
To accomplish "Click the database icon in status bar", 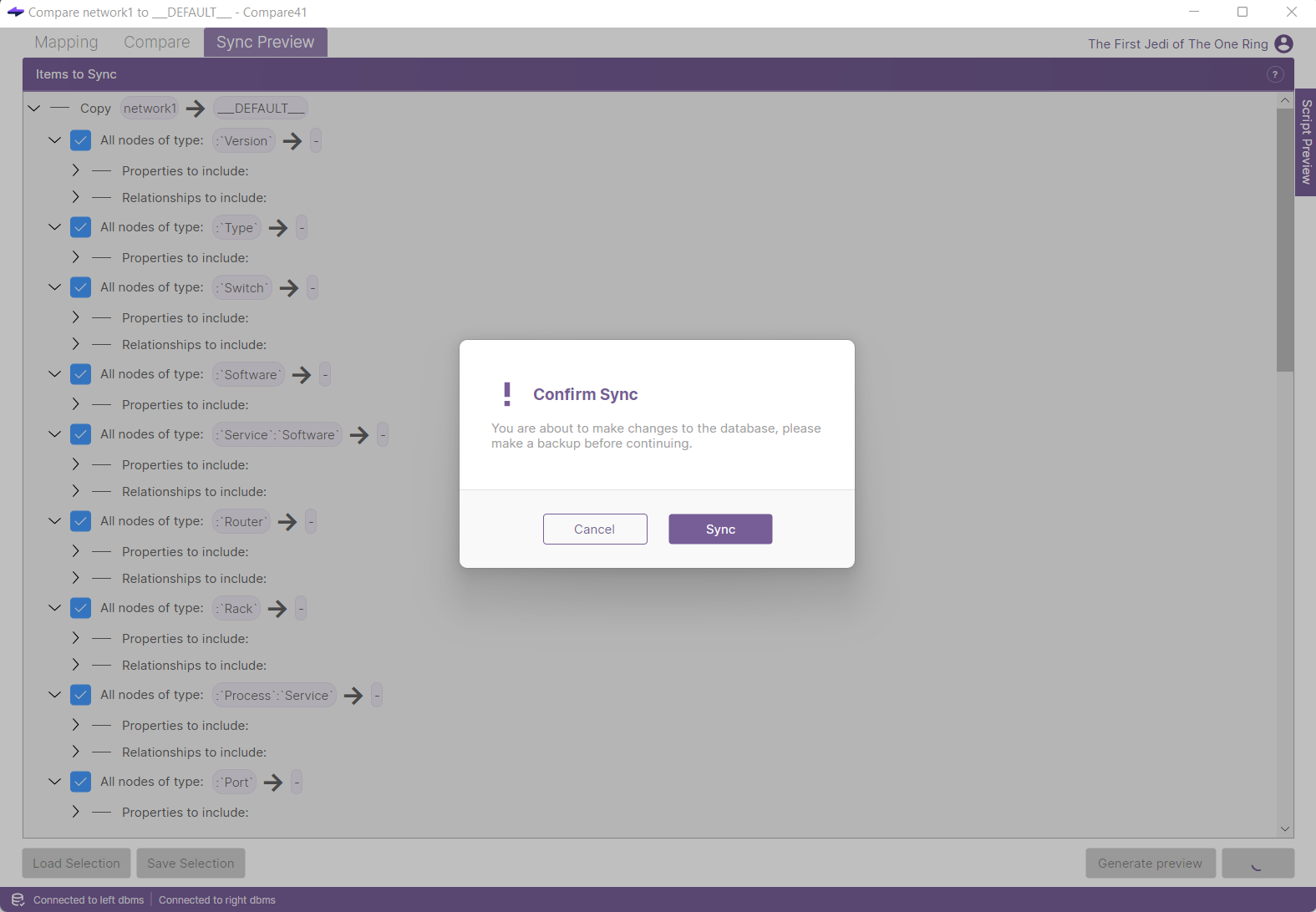I will (18, 899).
